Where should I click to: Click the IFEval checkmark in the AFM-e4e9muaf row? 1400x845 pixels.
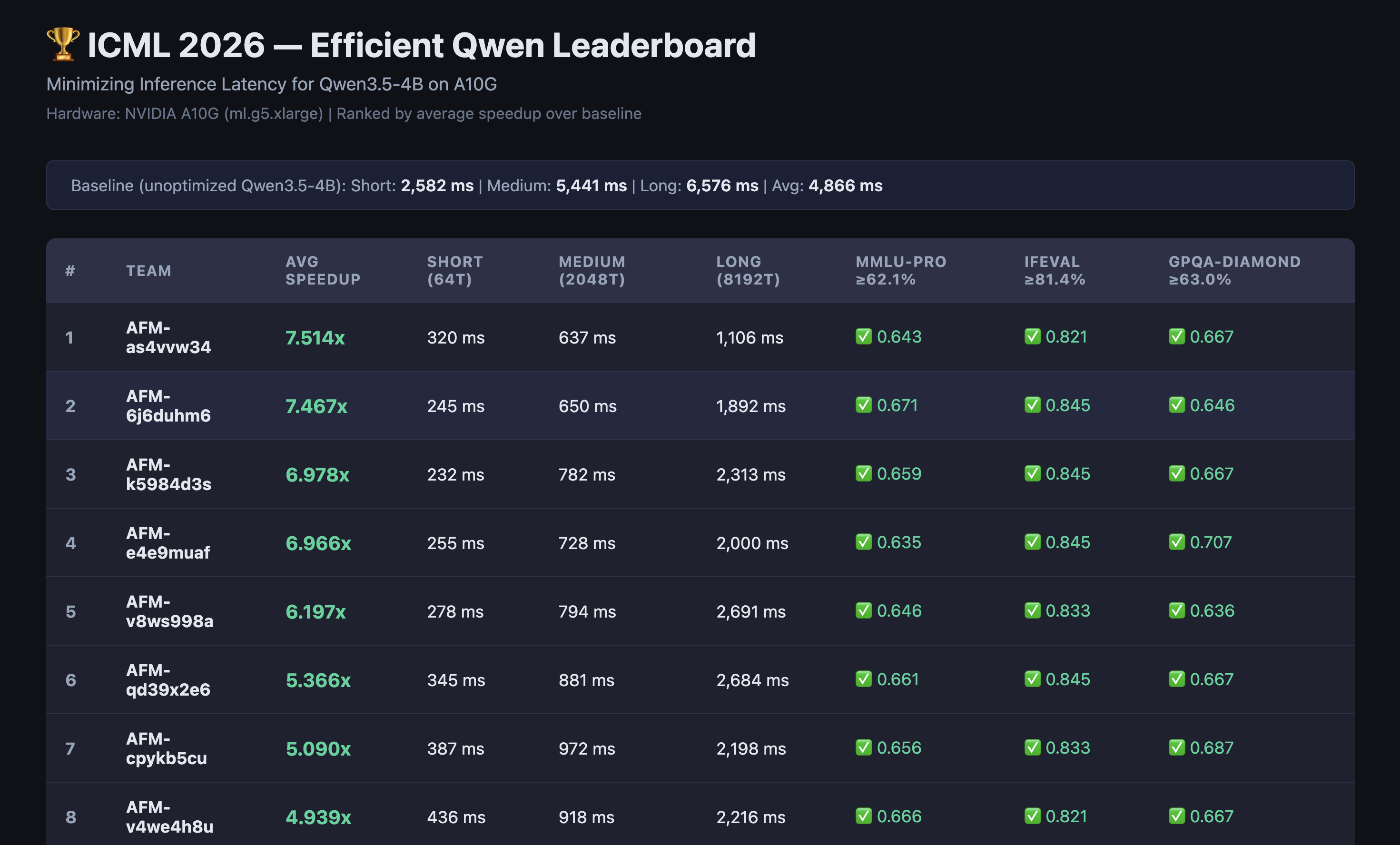[1032, 542]
